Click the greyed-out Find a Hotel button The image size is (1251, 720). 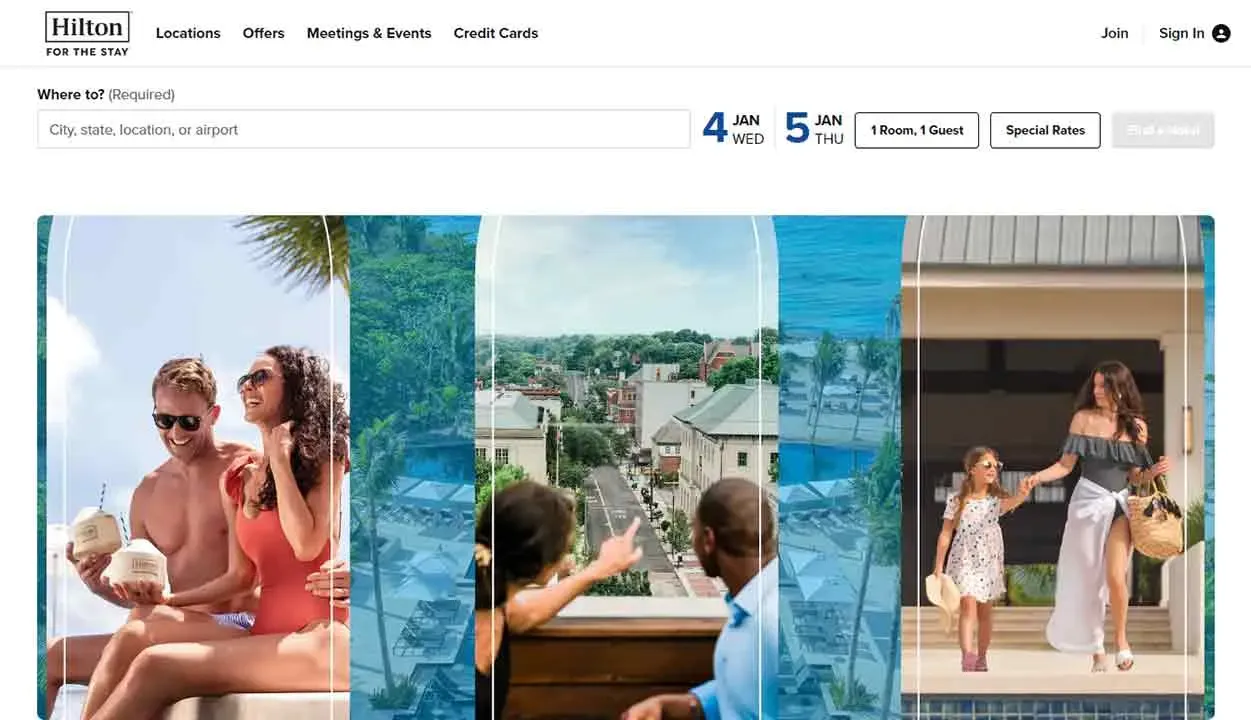pyautogui.click(x=1163, y=130)
